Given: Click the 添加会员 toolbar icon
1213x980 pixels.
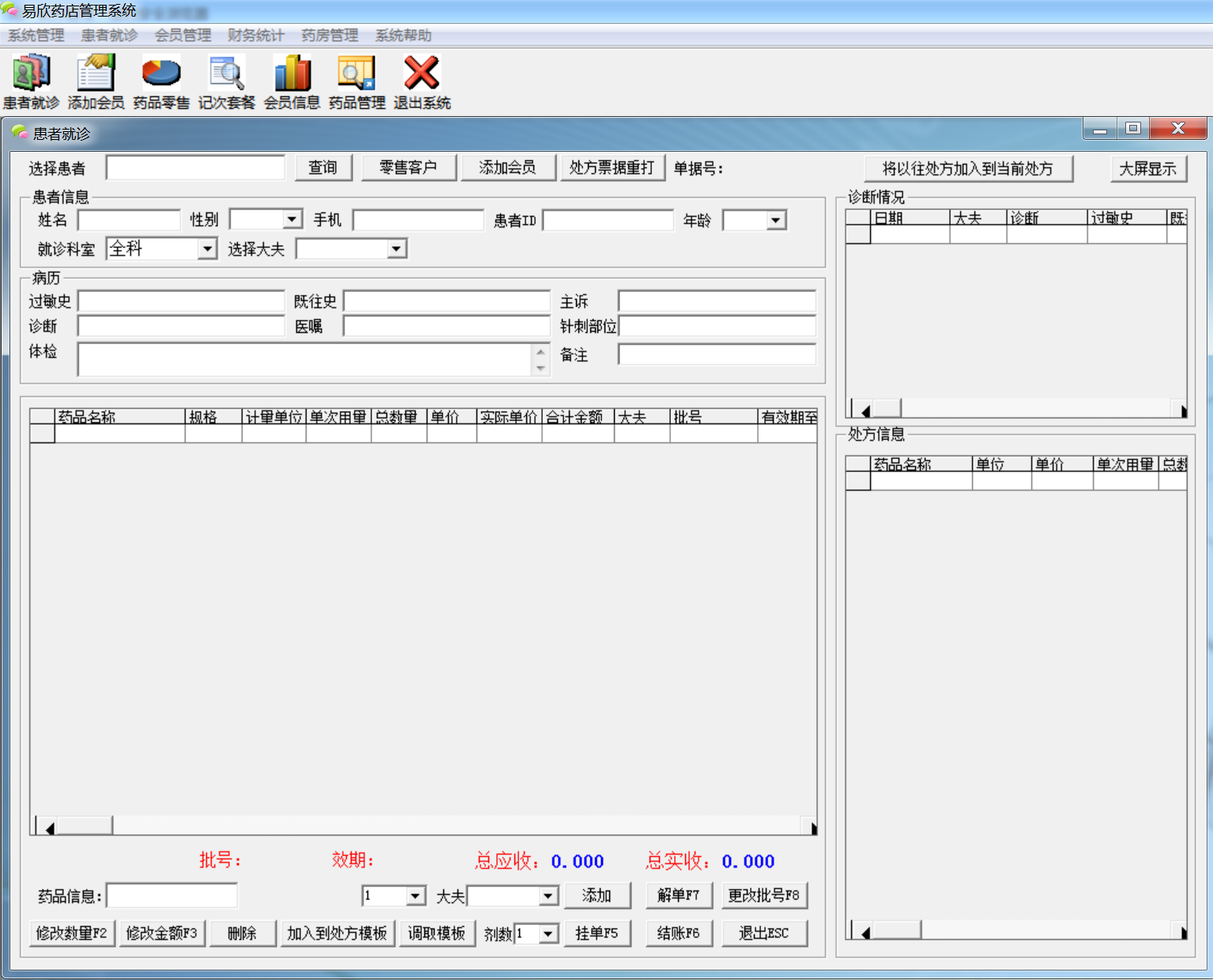Looking at the screenshot, I should pos(96,81).
